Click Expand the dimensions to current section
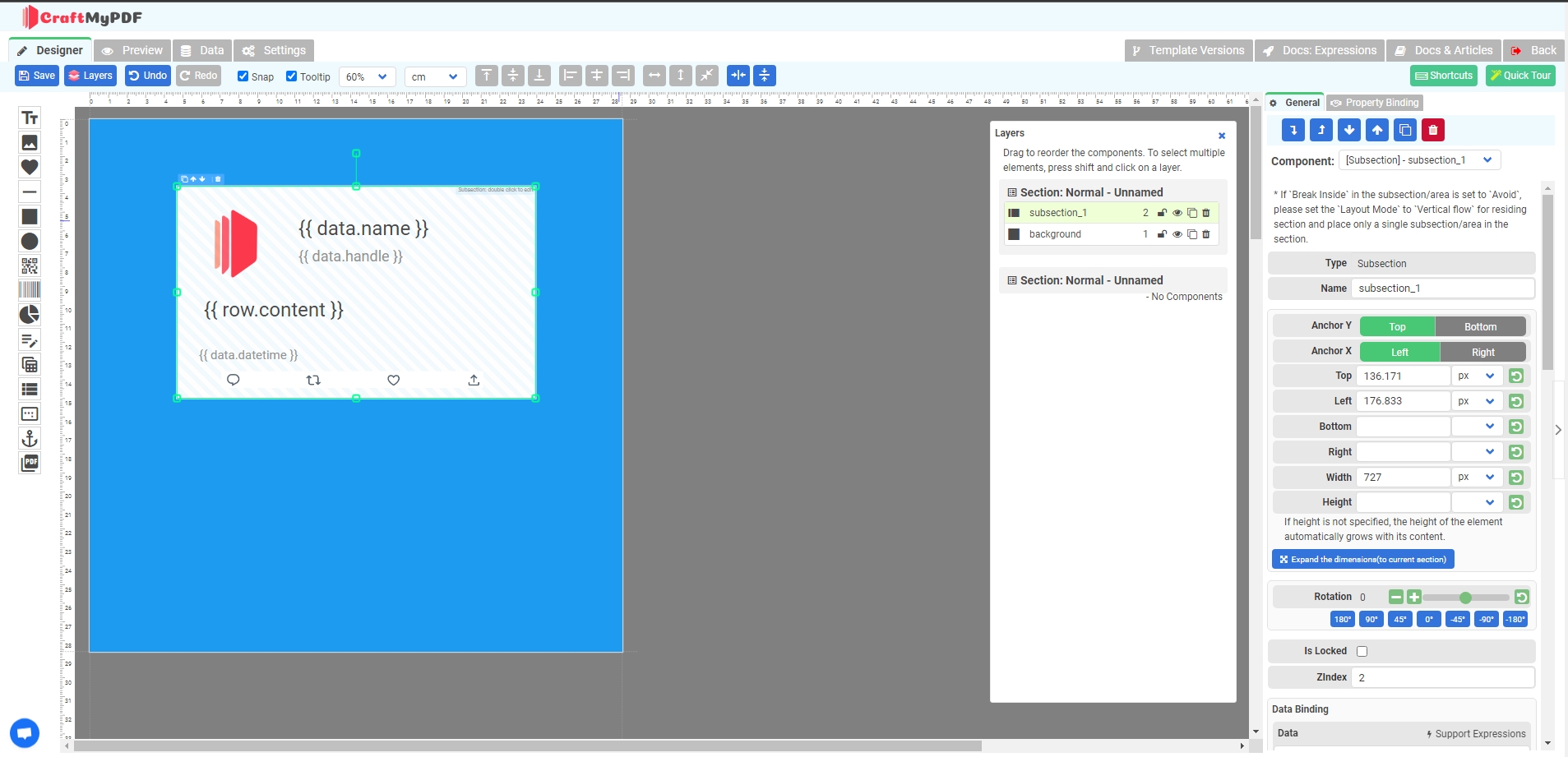The image size is (1568, 757). click(x=1362, y=560)
